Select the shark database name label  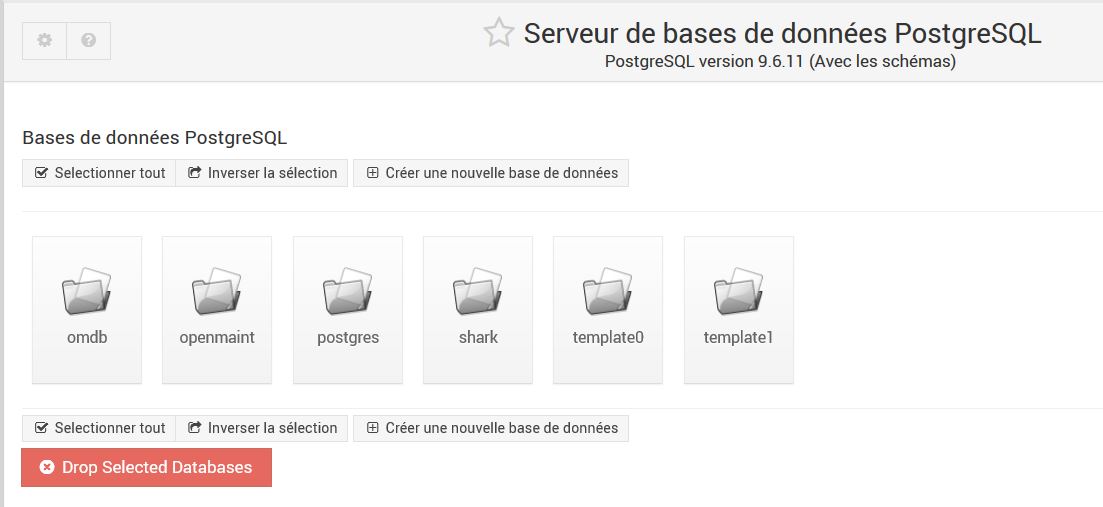click(478, 337)
